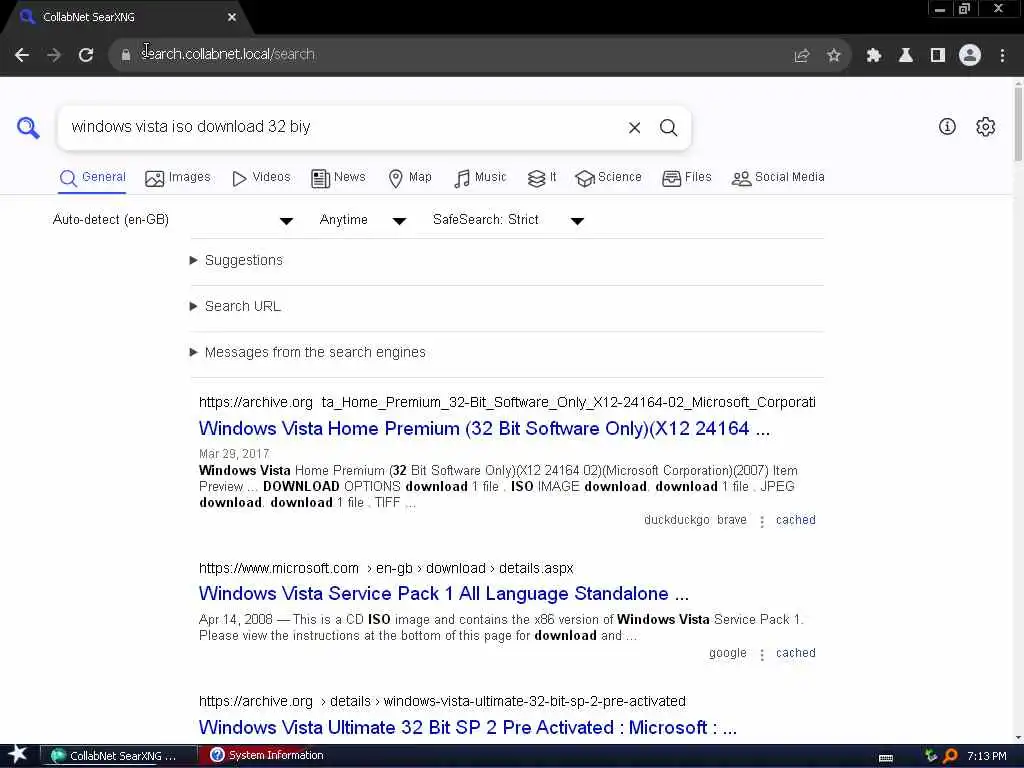Image resolution: width=1024 pixels, height=768 pixels.
Task: Clear the search query with the X icon
Action: point(634,128)
